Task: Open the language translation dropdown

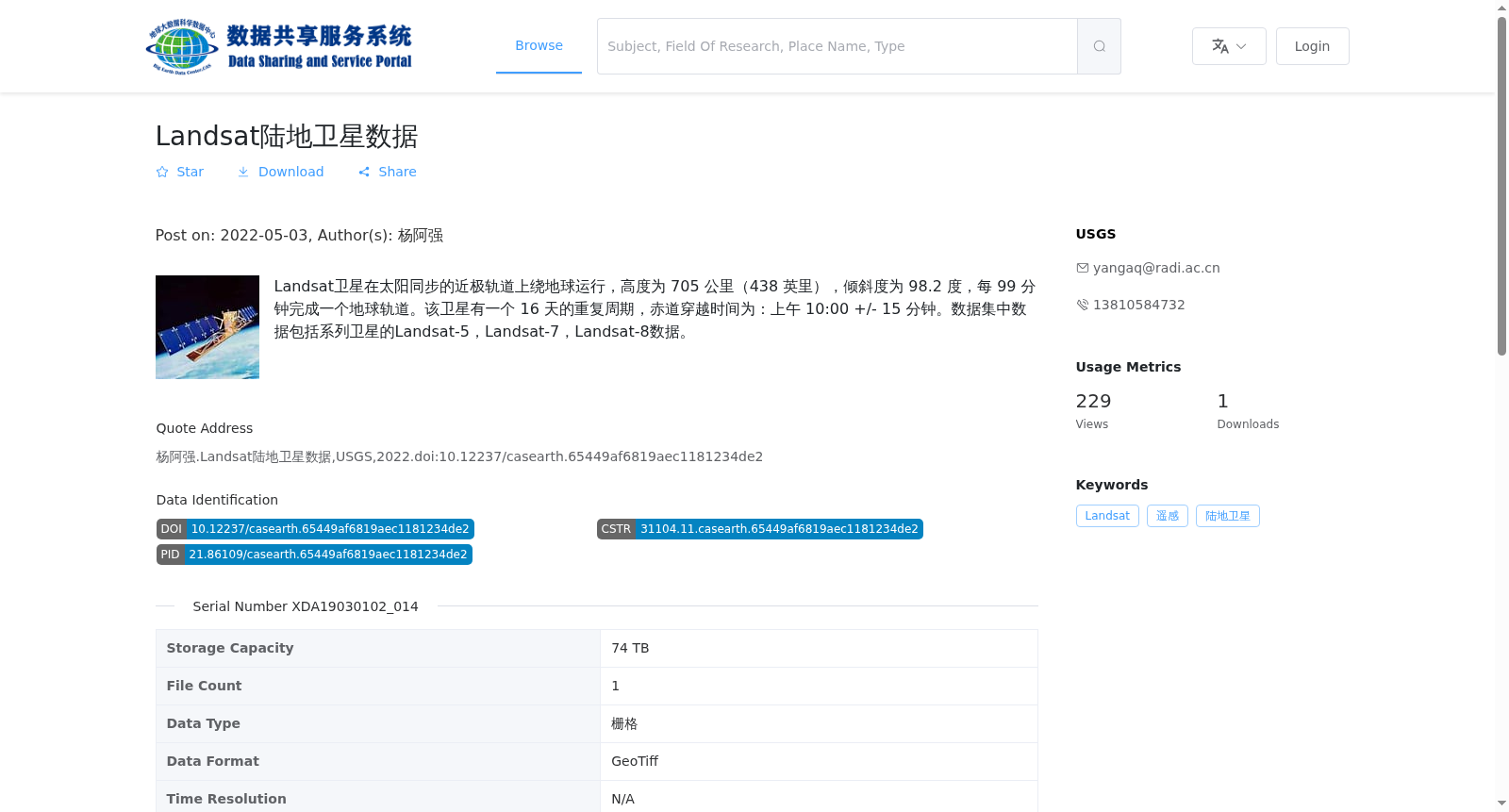Action: click(1229, 46)
